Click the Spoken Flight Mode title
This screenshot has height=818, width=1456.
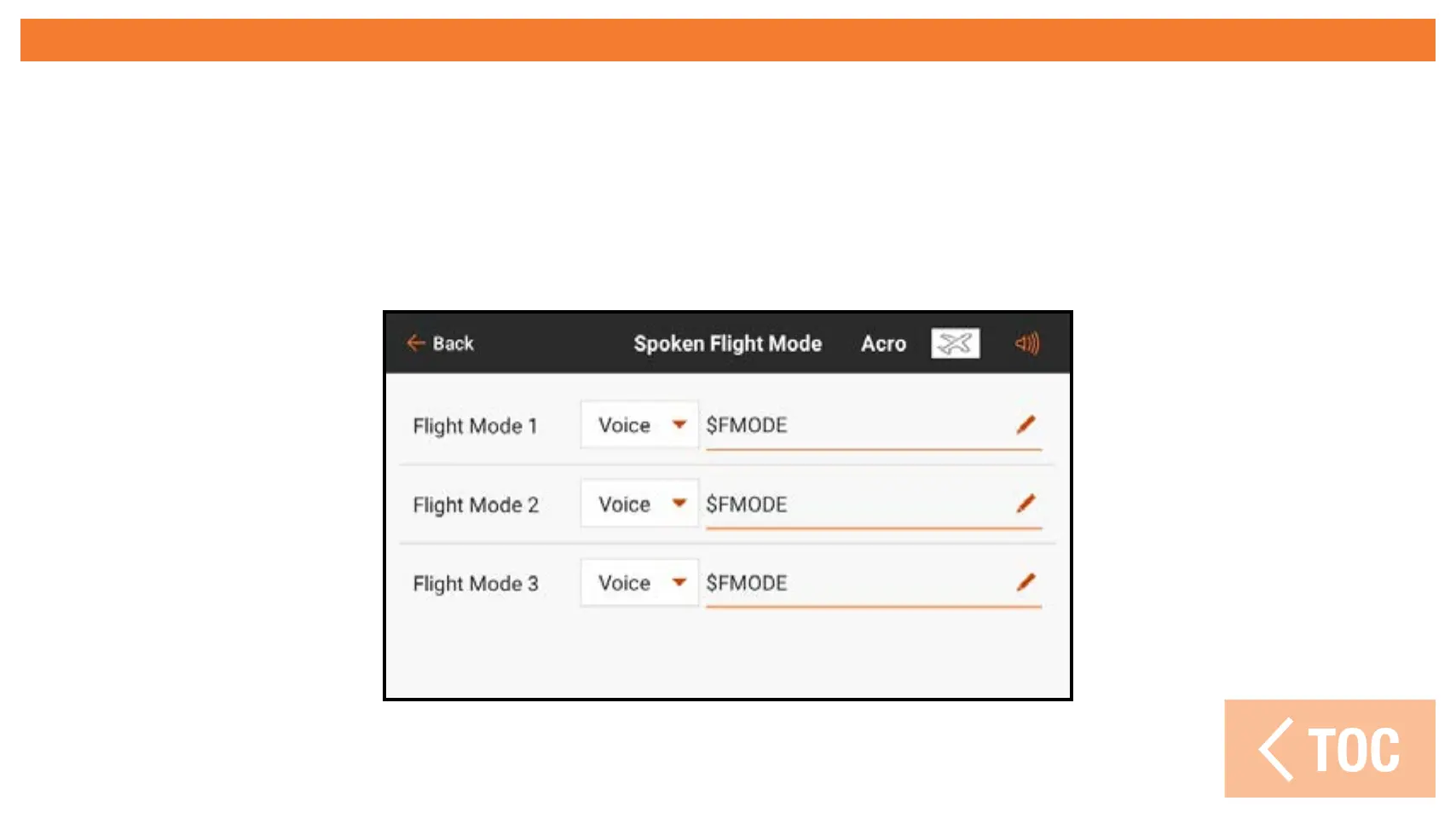727,343
